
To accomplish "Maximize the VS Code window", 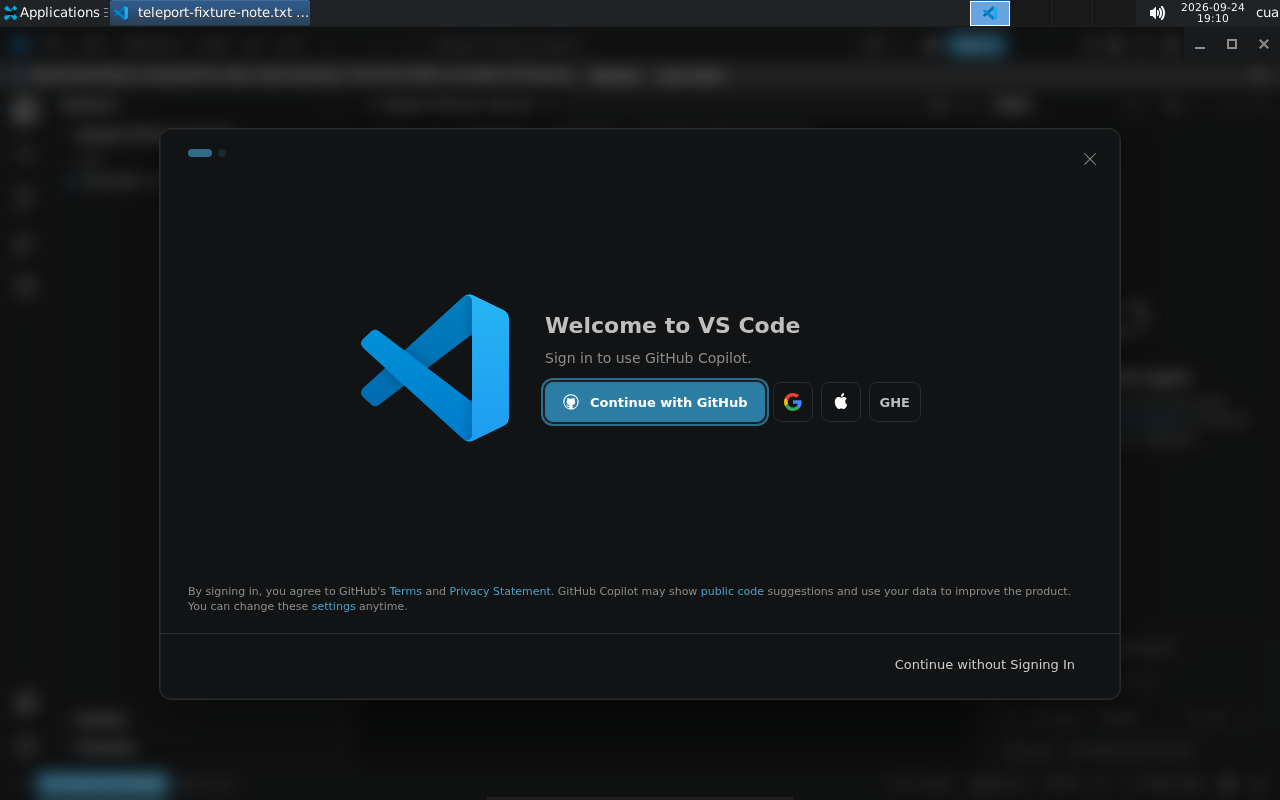I will pyautogui.click(x=1232, y=44).
